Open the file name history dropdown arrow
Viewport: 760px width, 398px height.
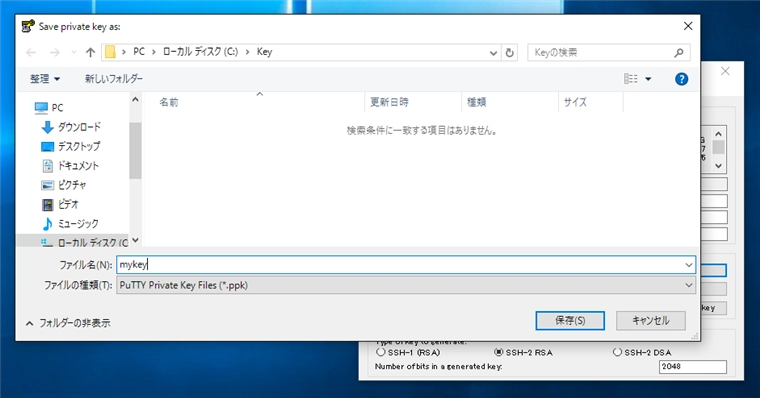pos(689,265)
